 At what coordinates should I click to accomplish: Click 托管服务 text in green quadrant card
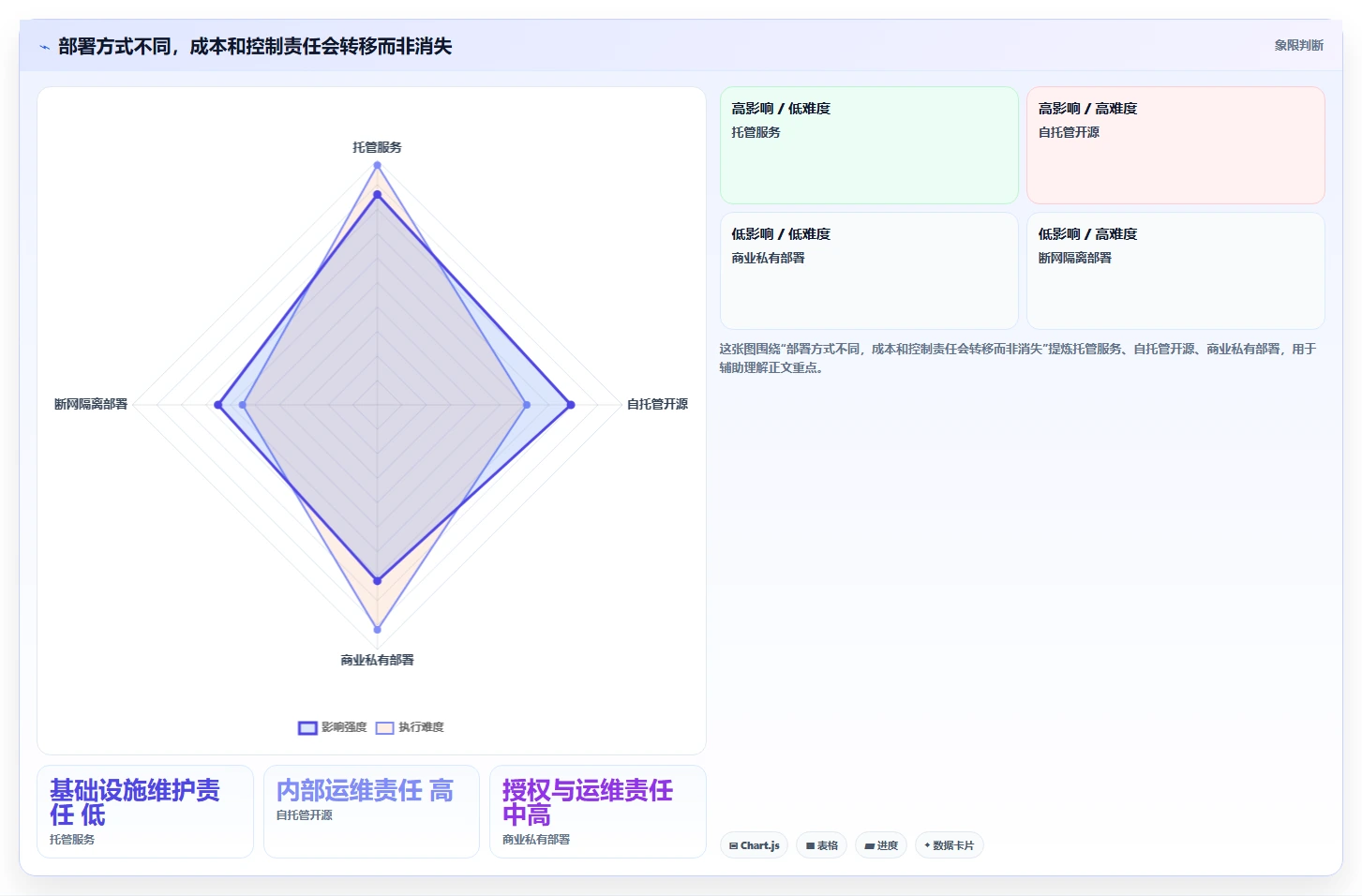click(x=756, y=132)
